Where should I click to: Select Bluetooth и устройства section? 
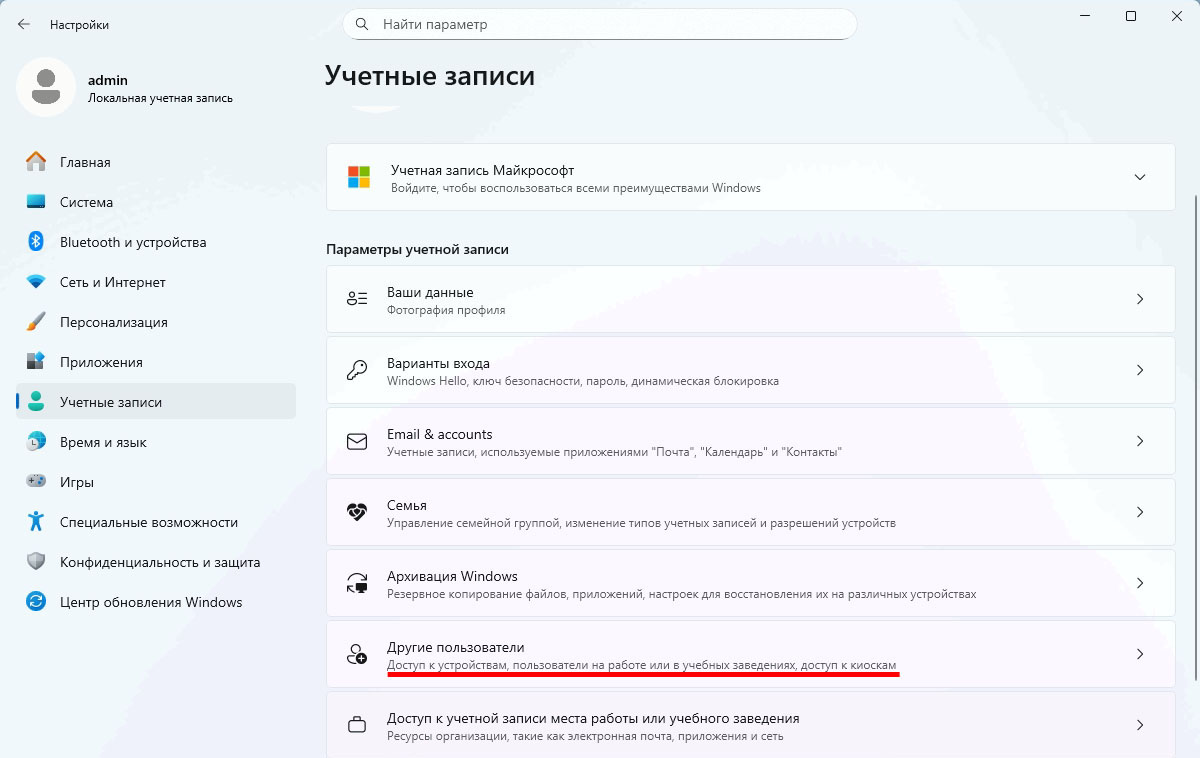click(x=156, y=242)
